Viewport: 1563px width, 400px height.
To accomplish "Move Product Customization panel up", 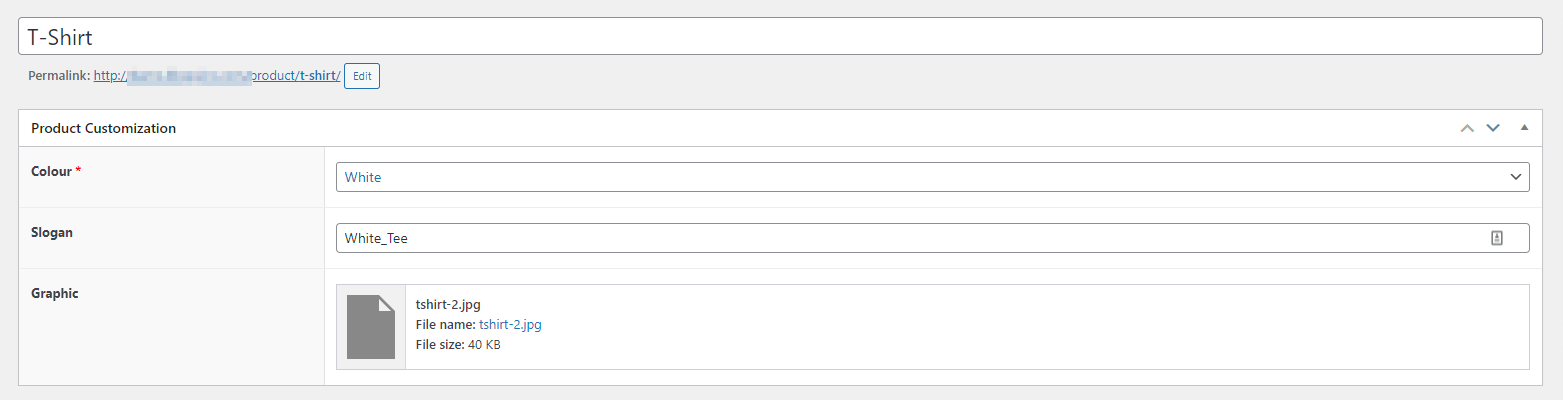I will (1467, 128).
